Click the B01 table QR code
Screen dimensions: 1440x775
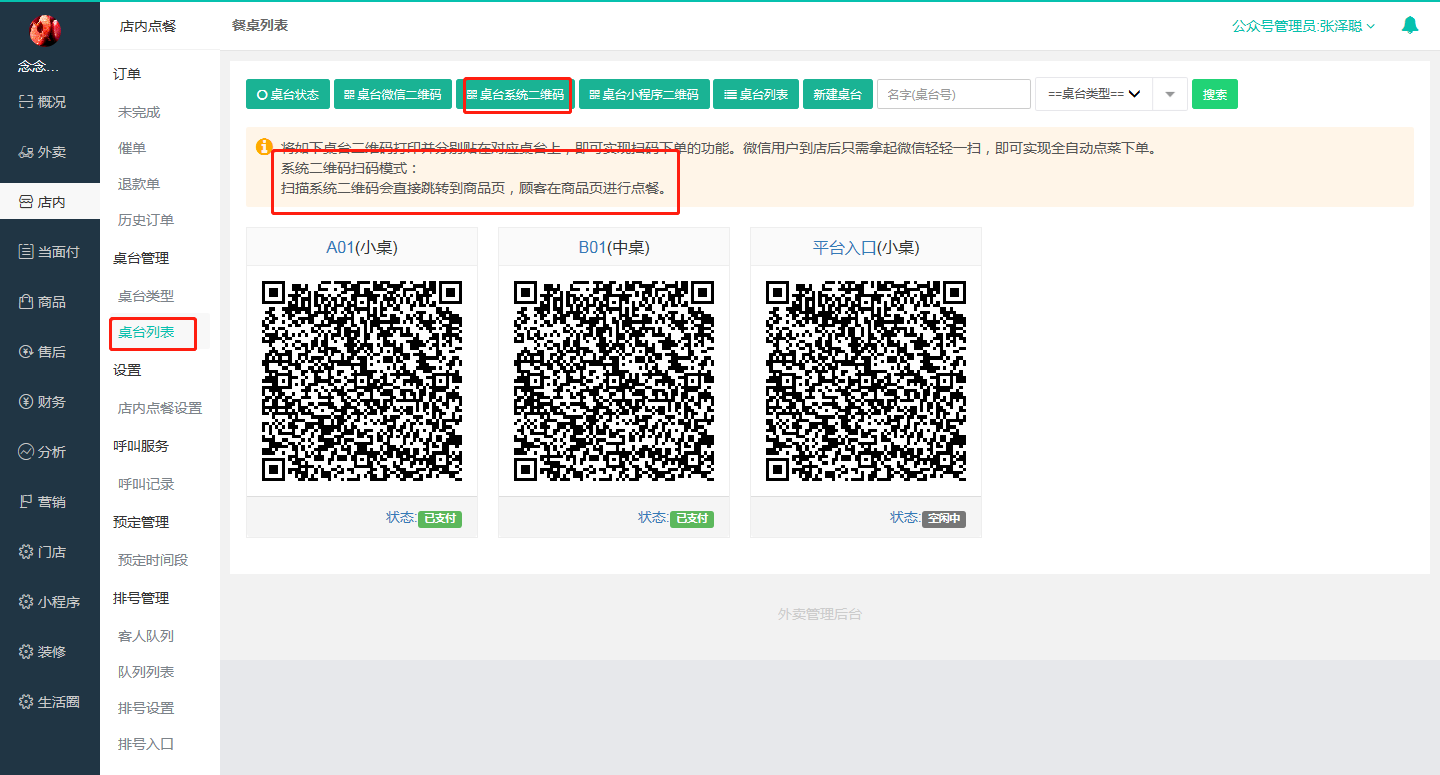[614, 381]
